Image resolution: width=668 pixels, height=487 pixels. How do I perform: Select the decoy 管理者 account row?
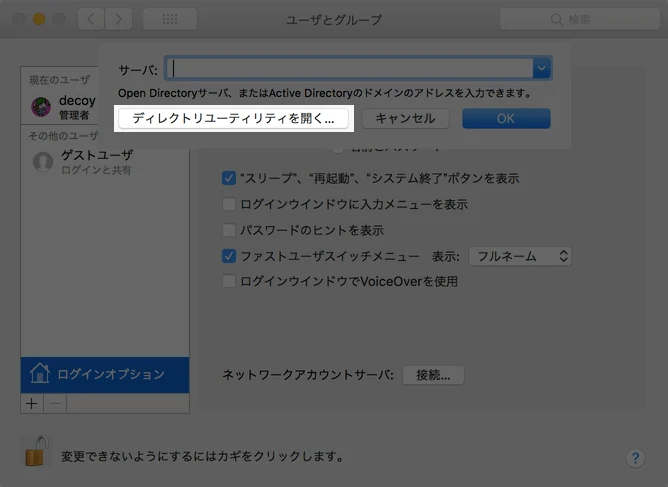[x=60, y=107]
